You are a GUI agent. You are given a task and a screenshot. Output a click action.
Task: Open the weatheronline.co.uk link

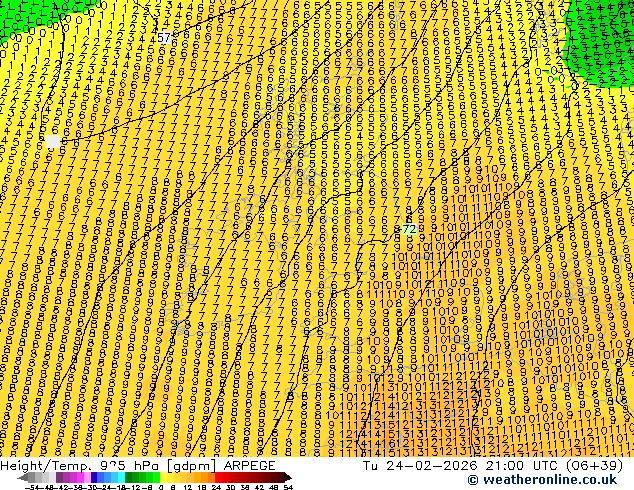(x=542, y=480)
